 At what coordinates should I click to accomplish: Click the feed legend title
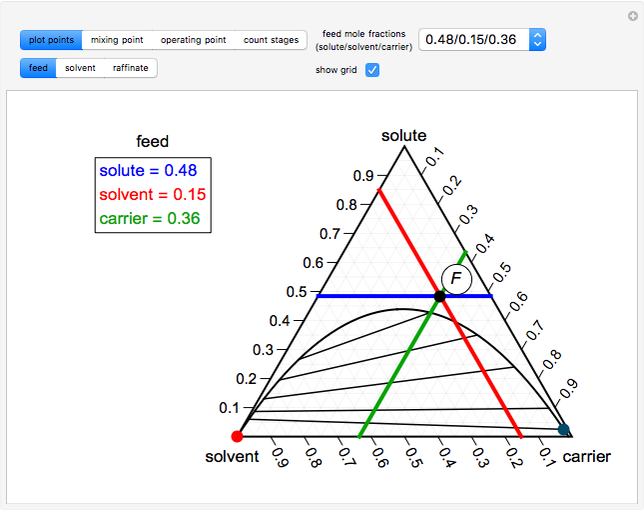tap(152, 142)
